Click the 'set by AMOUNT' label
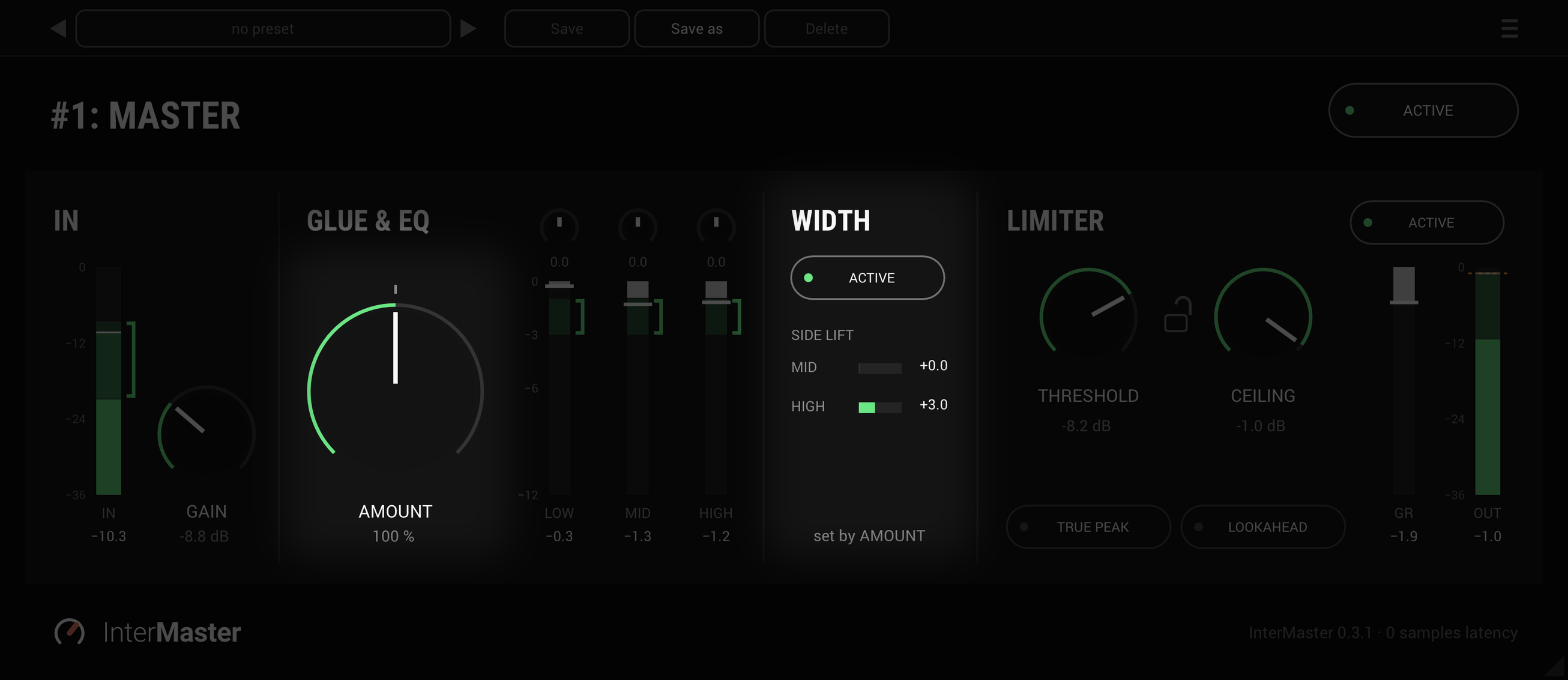 point(869,536)
